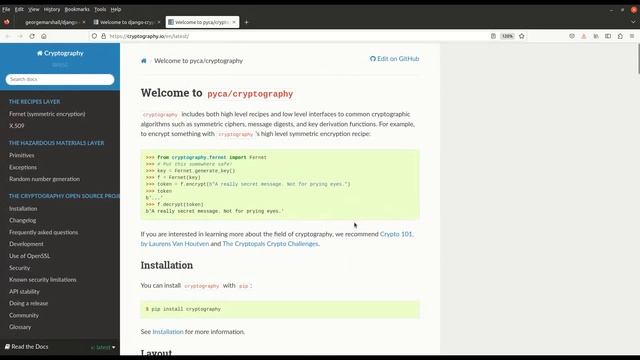
Task: Open the Firefox View icon
Action: tap(7, 22)
